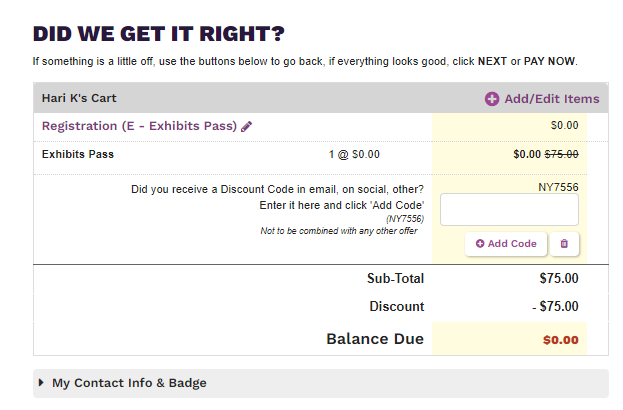Click the quantity text '1 @ $0.00'

click(354, 155)
